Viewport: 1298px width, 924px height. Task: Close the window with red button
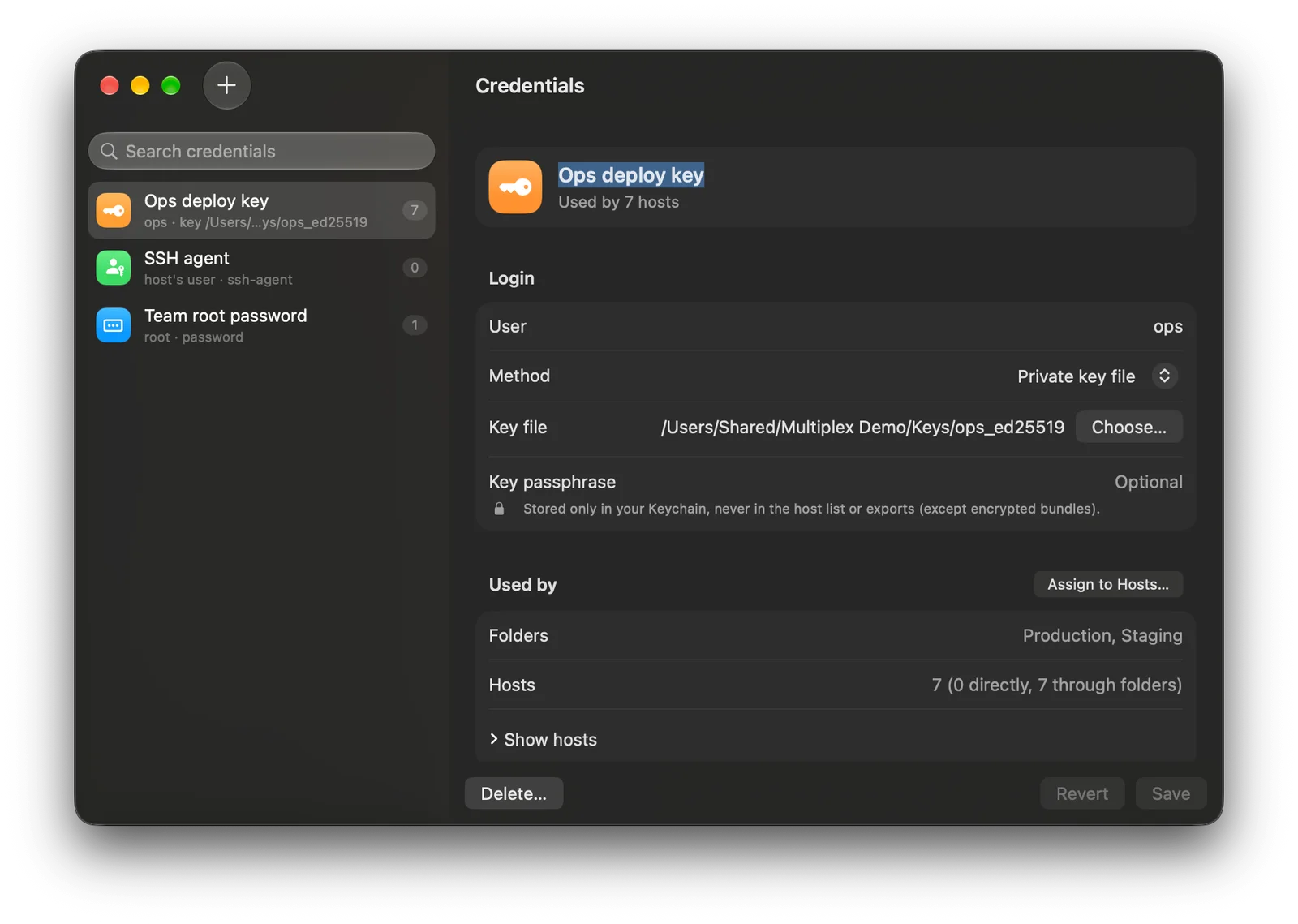(110, 85)
